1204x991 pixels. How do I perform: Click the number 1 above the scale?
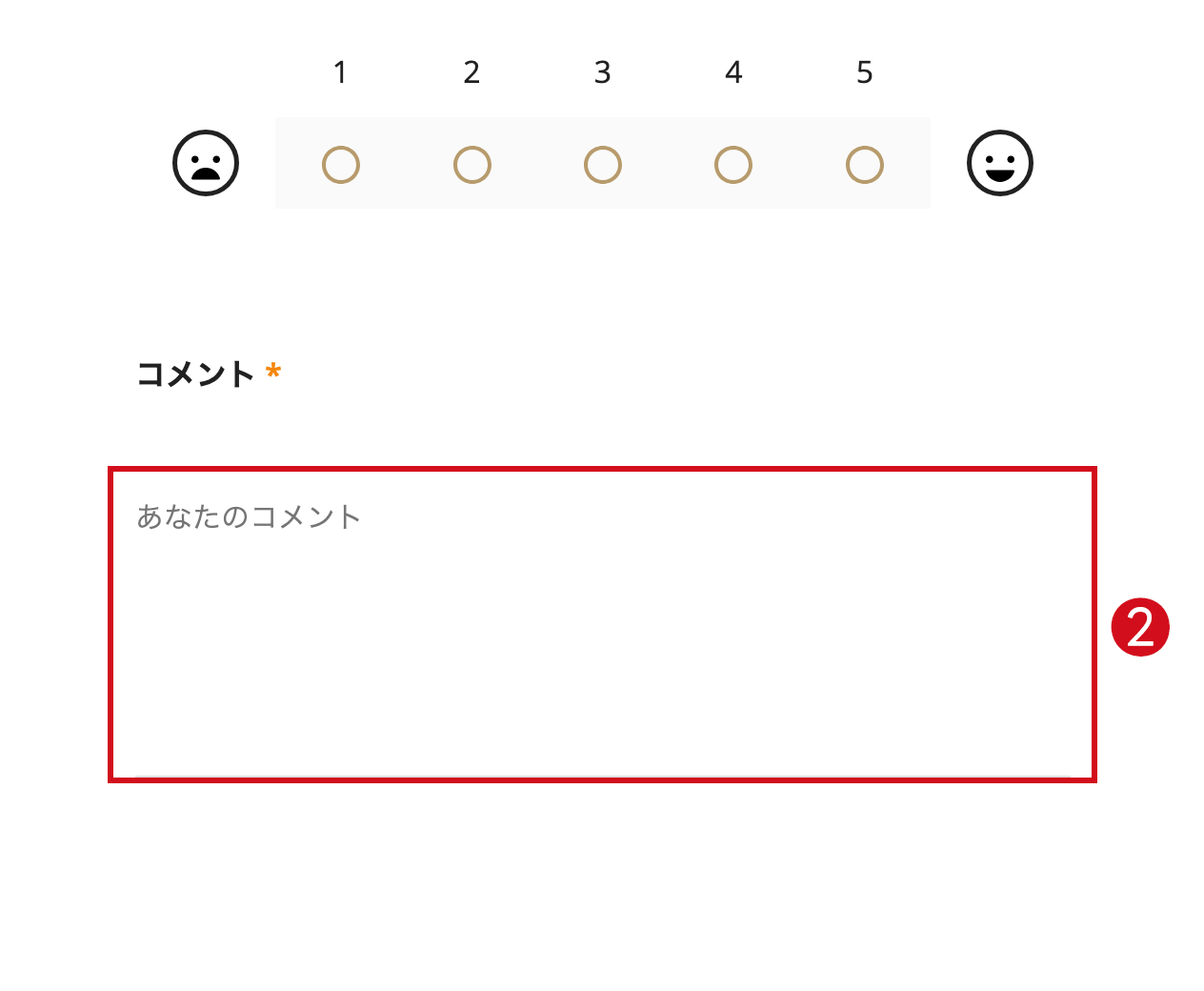(341, 71)
